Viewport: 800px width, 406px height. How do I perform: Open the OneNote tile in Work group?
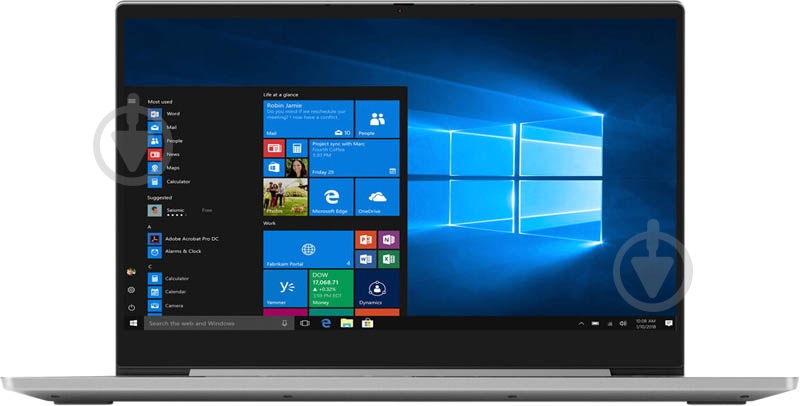coord(389,240)
